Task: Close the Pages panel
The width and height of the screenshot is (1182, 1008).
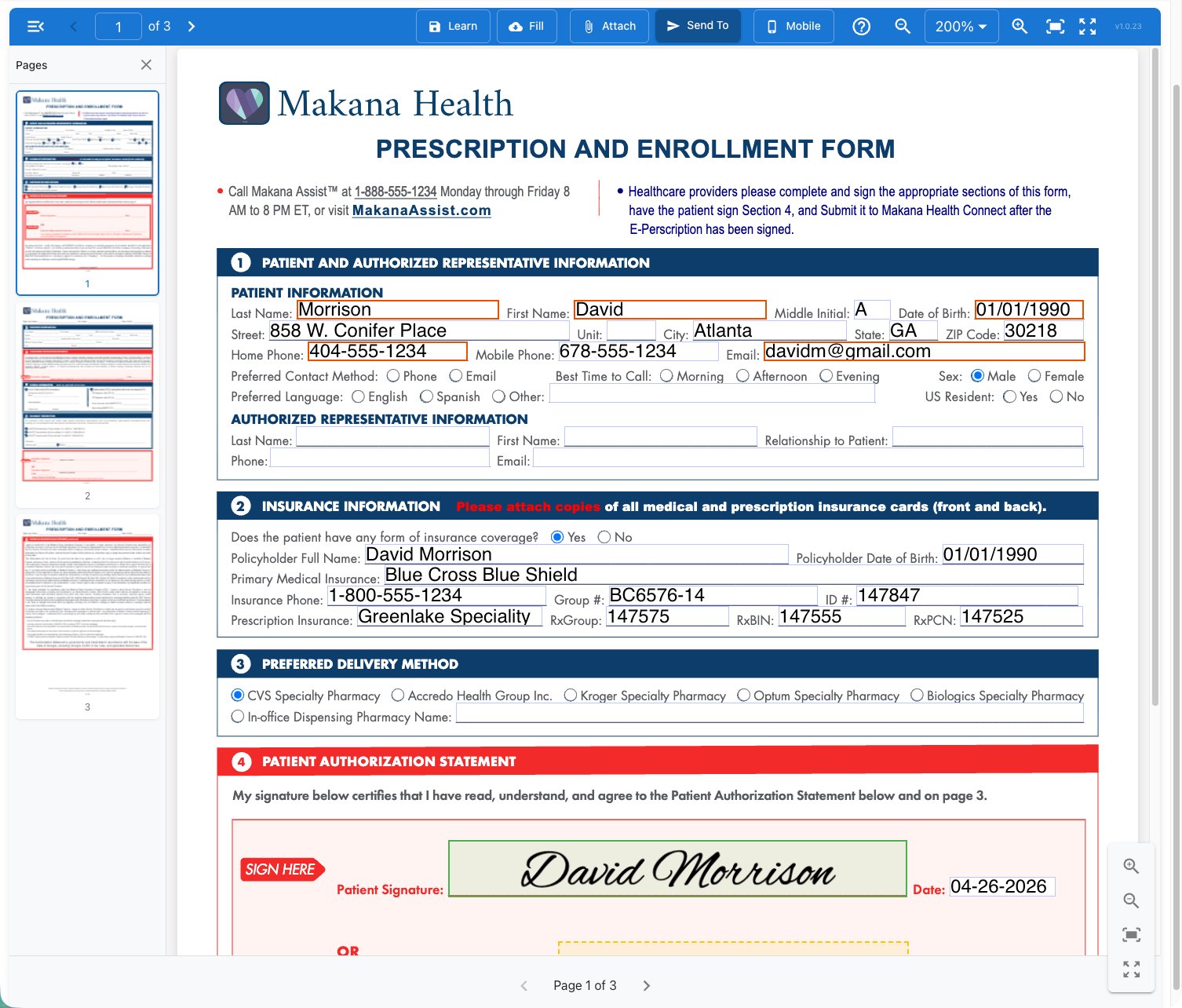Action: (x=146, y=65)
